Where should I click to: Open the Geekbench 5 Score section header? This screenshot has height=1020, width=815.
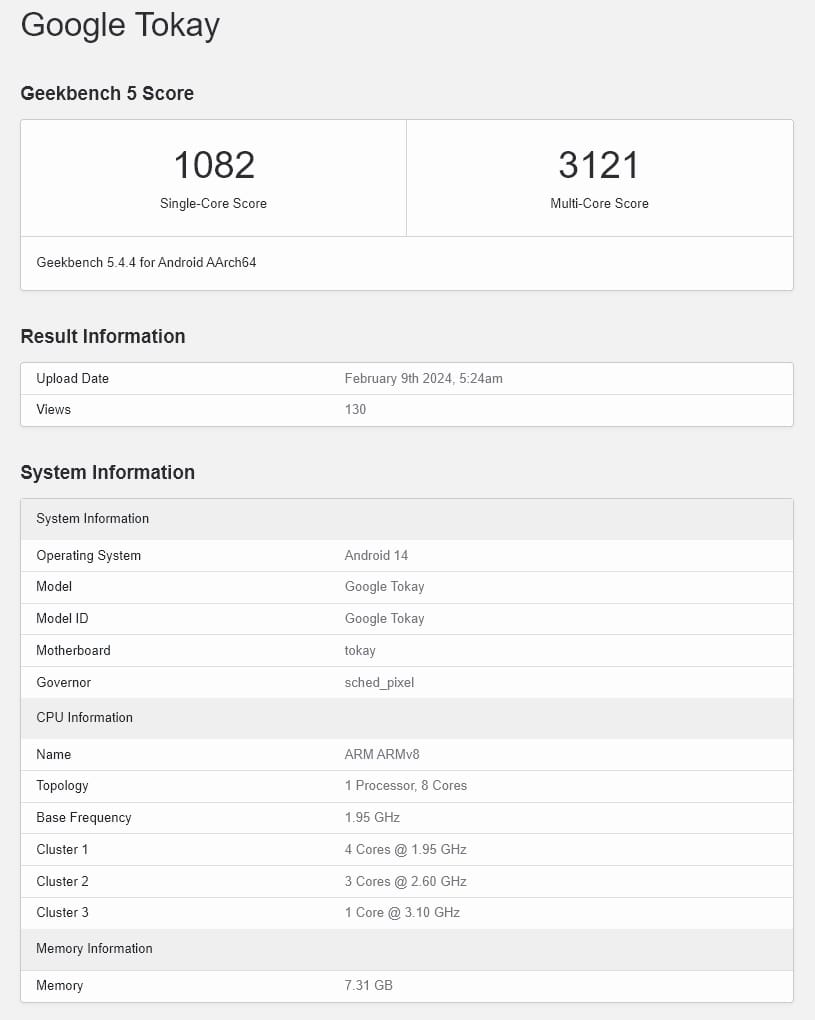tap(107, 93)
